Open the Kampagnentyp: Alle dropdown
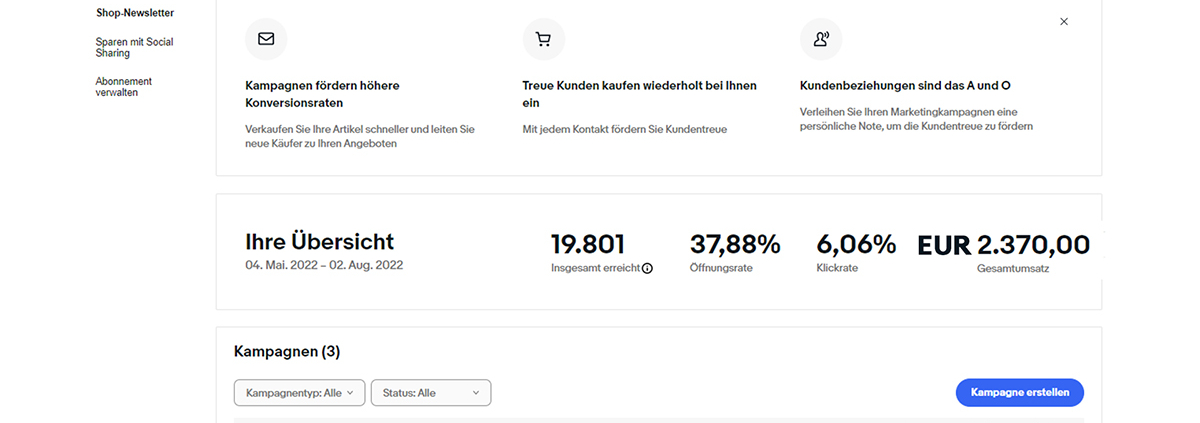 click(x=299, y=393)
